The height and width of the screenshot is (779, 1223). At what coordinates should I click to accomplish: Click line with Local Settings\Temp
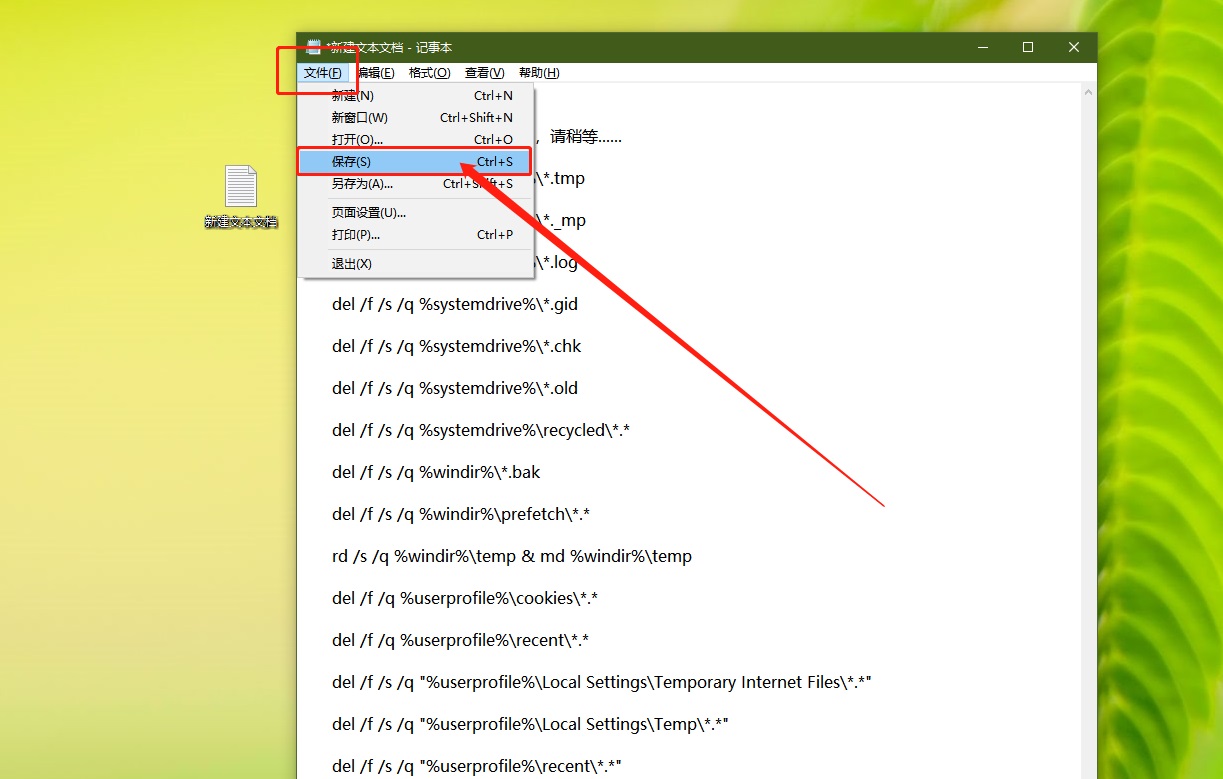530,724
